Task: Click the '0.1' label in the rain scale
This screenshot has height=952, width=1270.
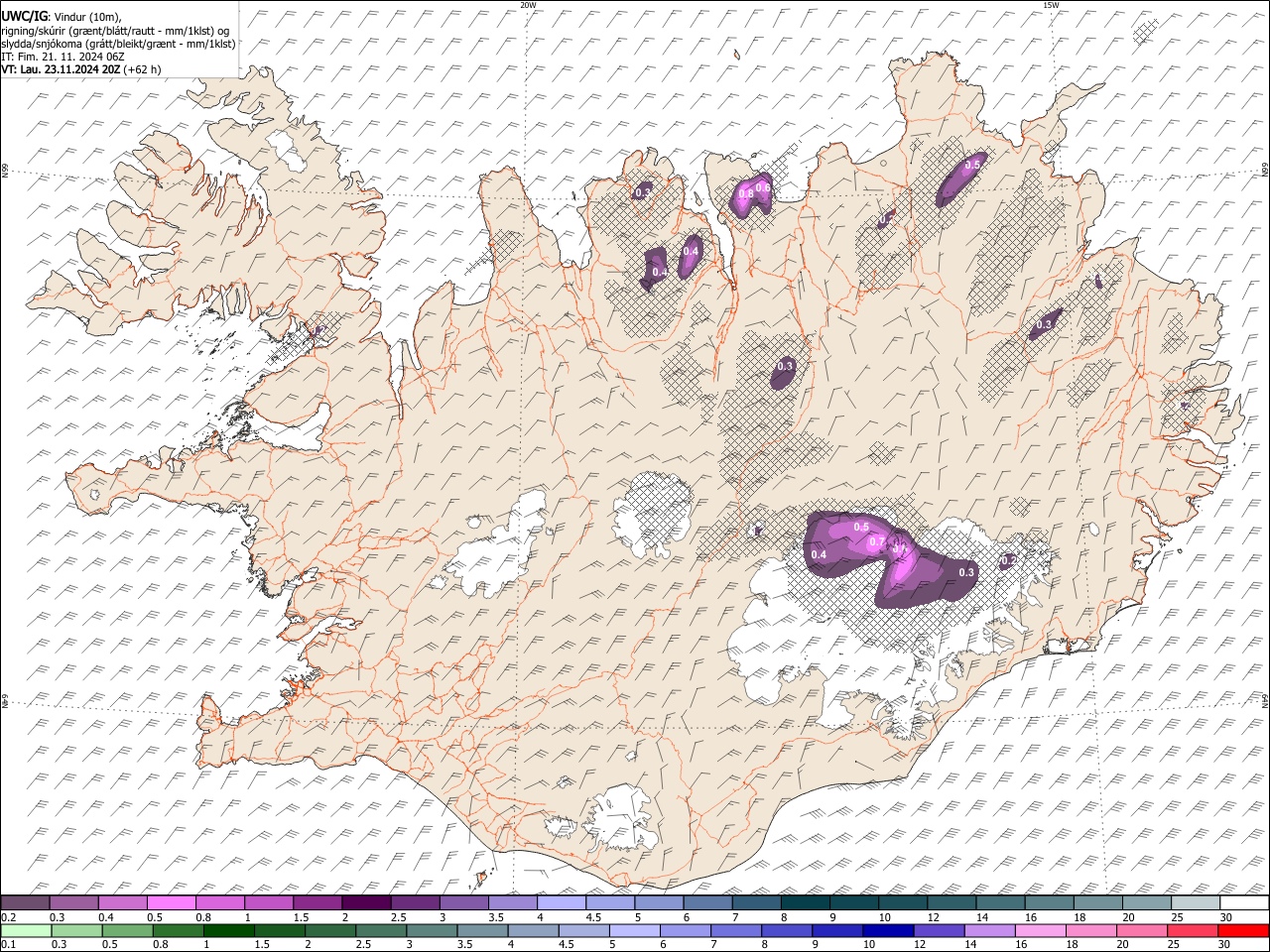Action: pos(8,944)
